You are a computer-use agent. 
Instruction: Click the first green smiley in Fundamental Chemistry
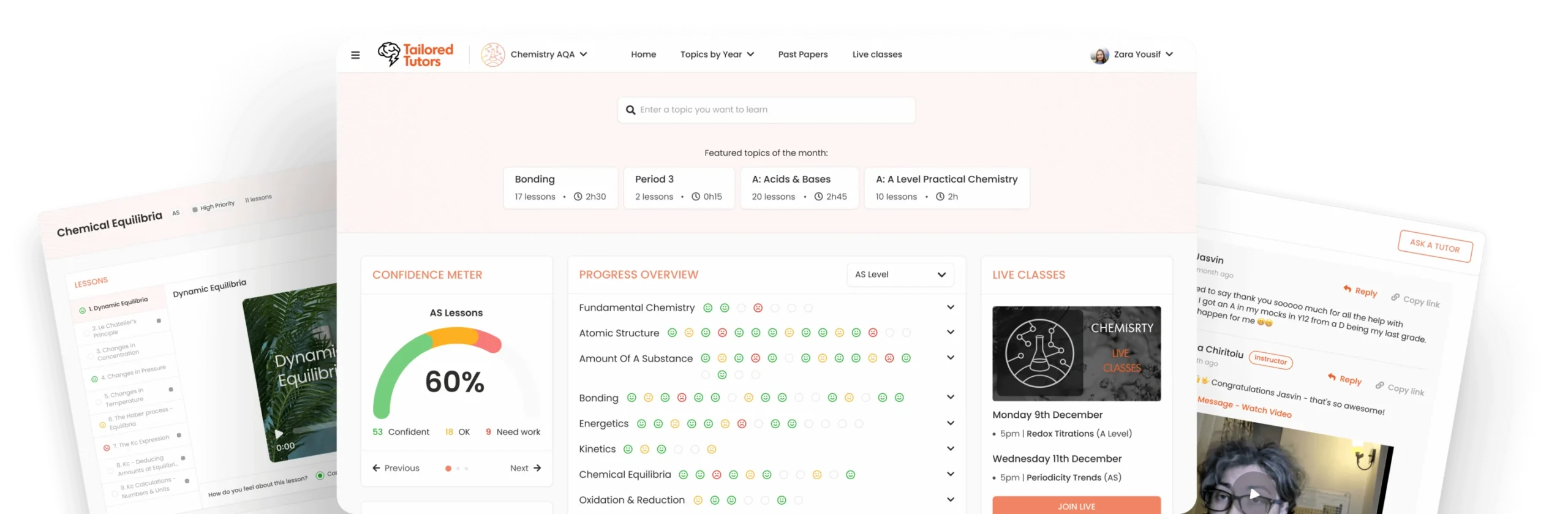point(707,308)
